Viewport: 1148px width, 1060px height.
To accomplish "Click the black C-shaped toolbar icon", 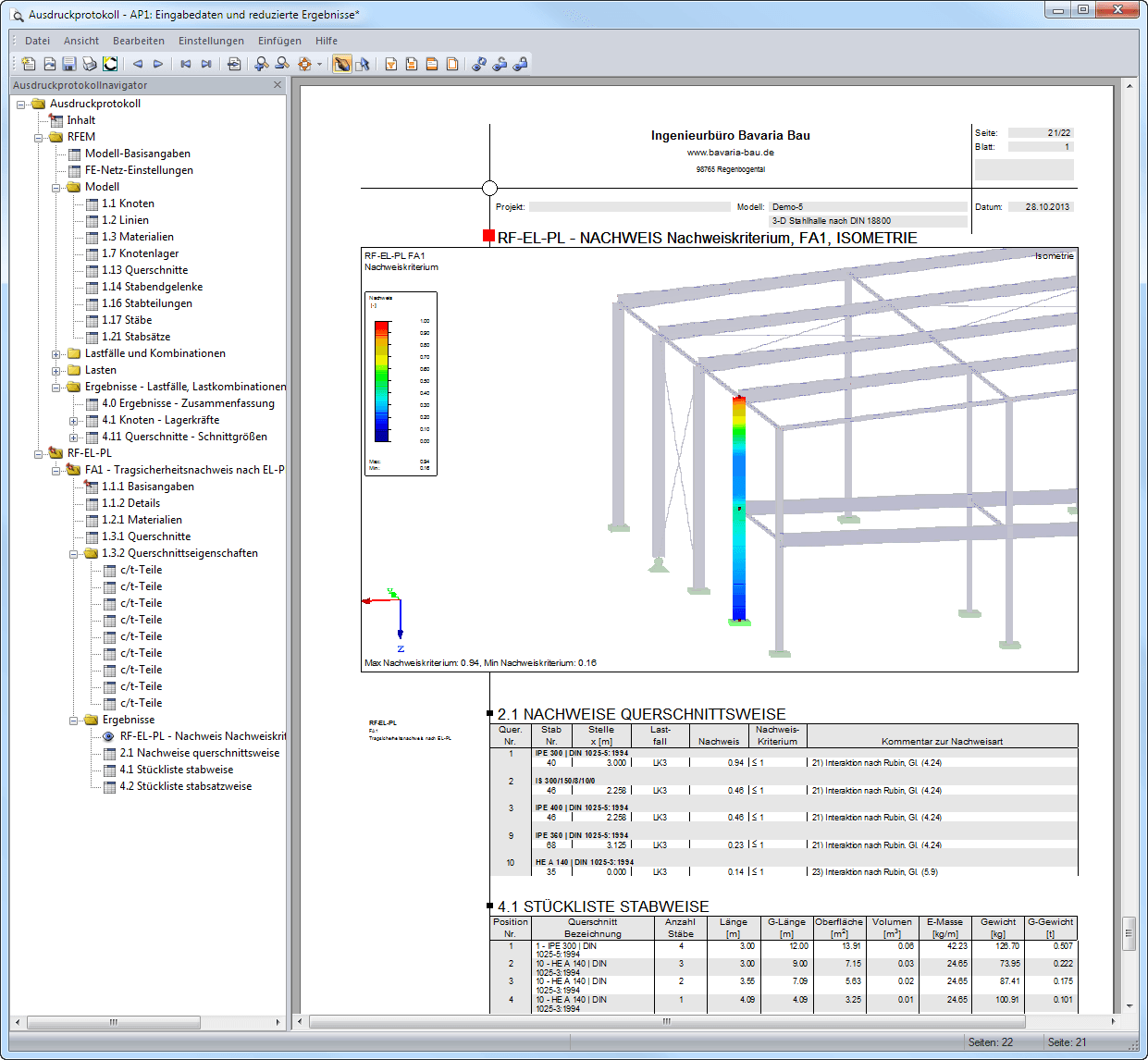I will (110, 64).
